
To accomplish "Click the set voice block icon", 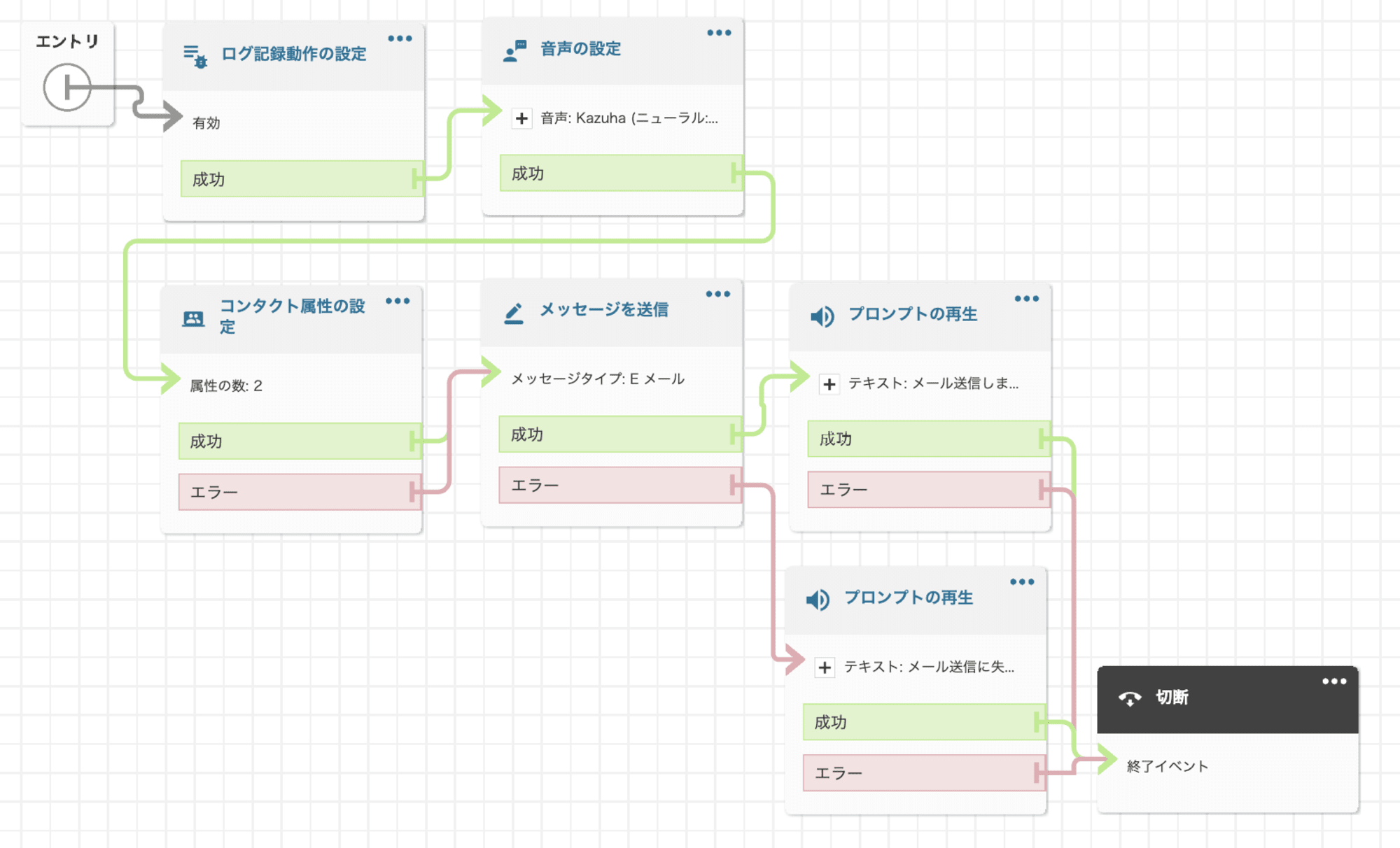I will tap(515, 51).
